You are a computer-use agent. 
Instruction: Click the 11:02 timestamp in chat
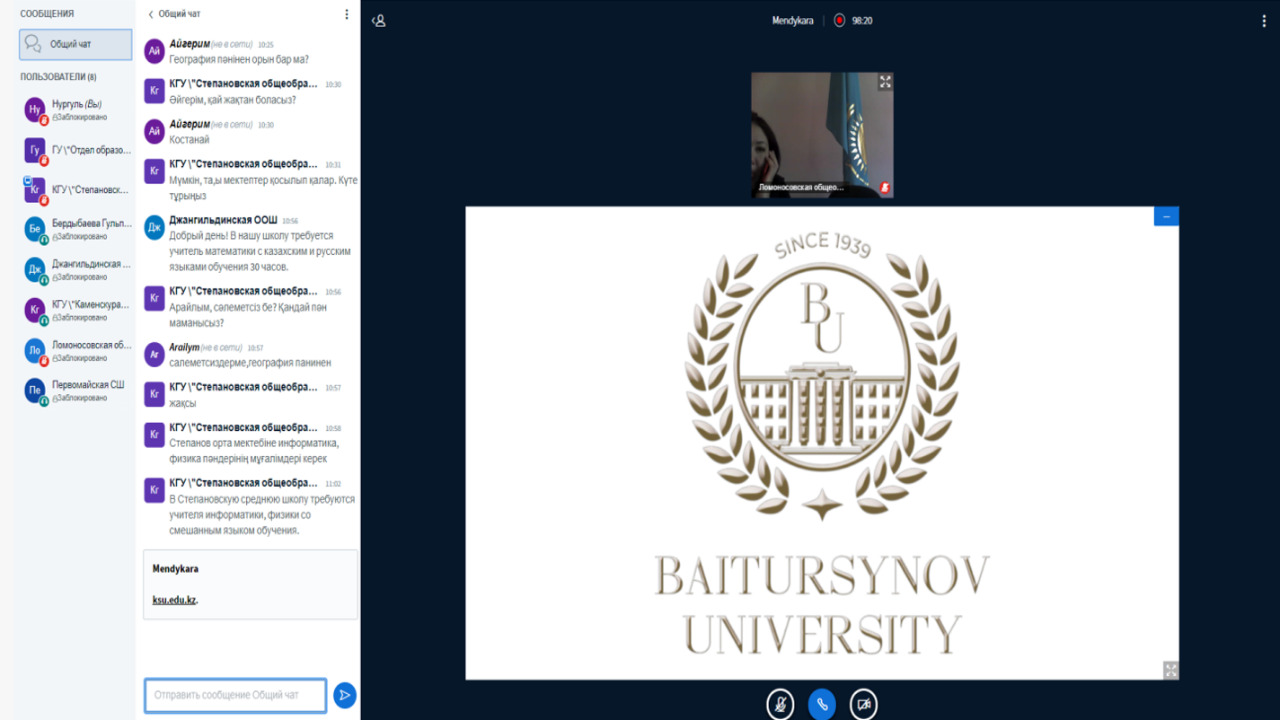coord(333,483)
